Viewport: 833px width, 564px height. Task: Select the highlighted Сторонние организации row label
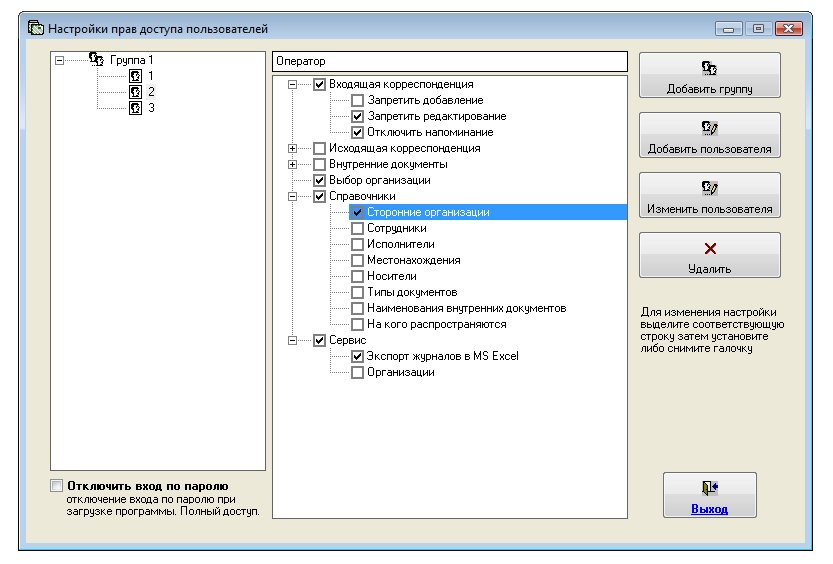coord(428,212)
